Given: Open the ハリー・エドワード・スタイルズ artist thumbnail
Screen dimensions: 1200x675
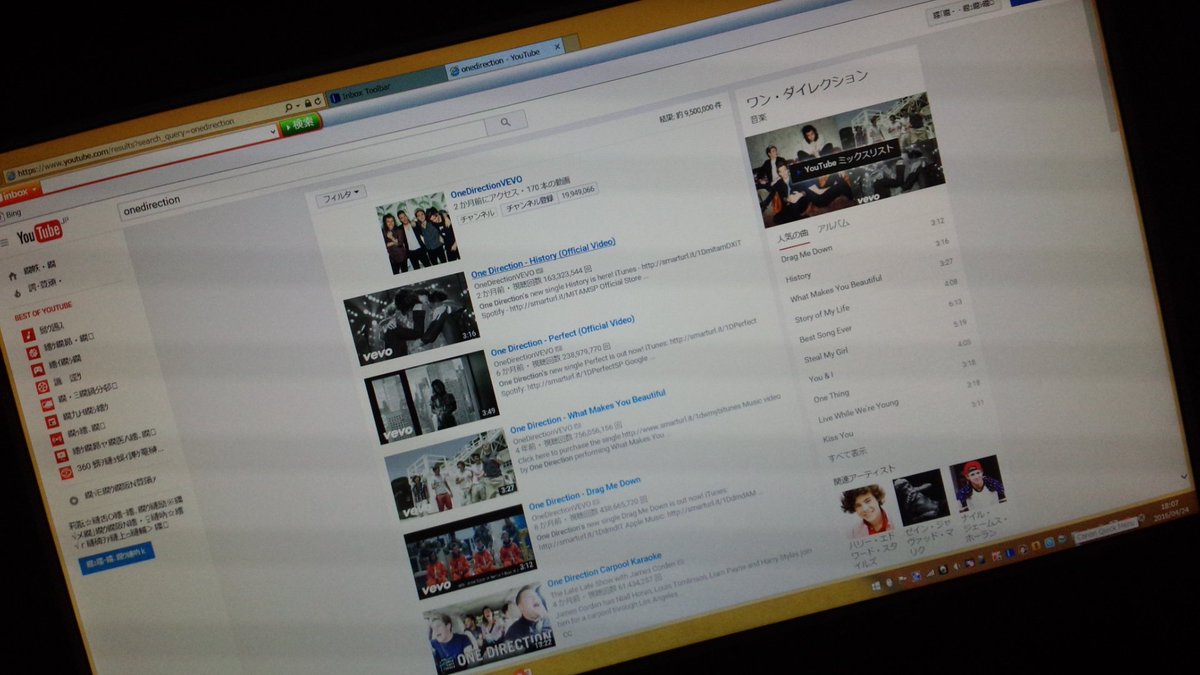Looking at the screenshot, I should coord(865,509).
